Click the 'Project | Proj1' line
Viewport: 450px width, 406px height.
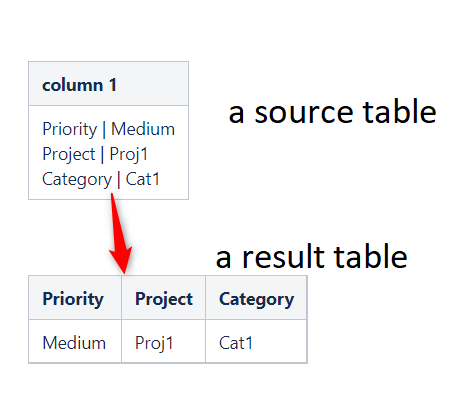(x=95, y=154)
